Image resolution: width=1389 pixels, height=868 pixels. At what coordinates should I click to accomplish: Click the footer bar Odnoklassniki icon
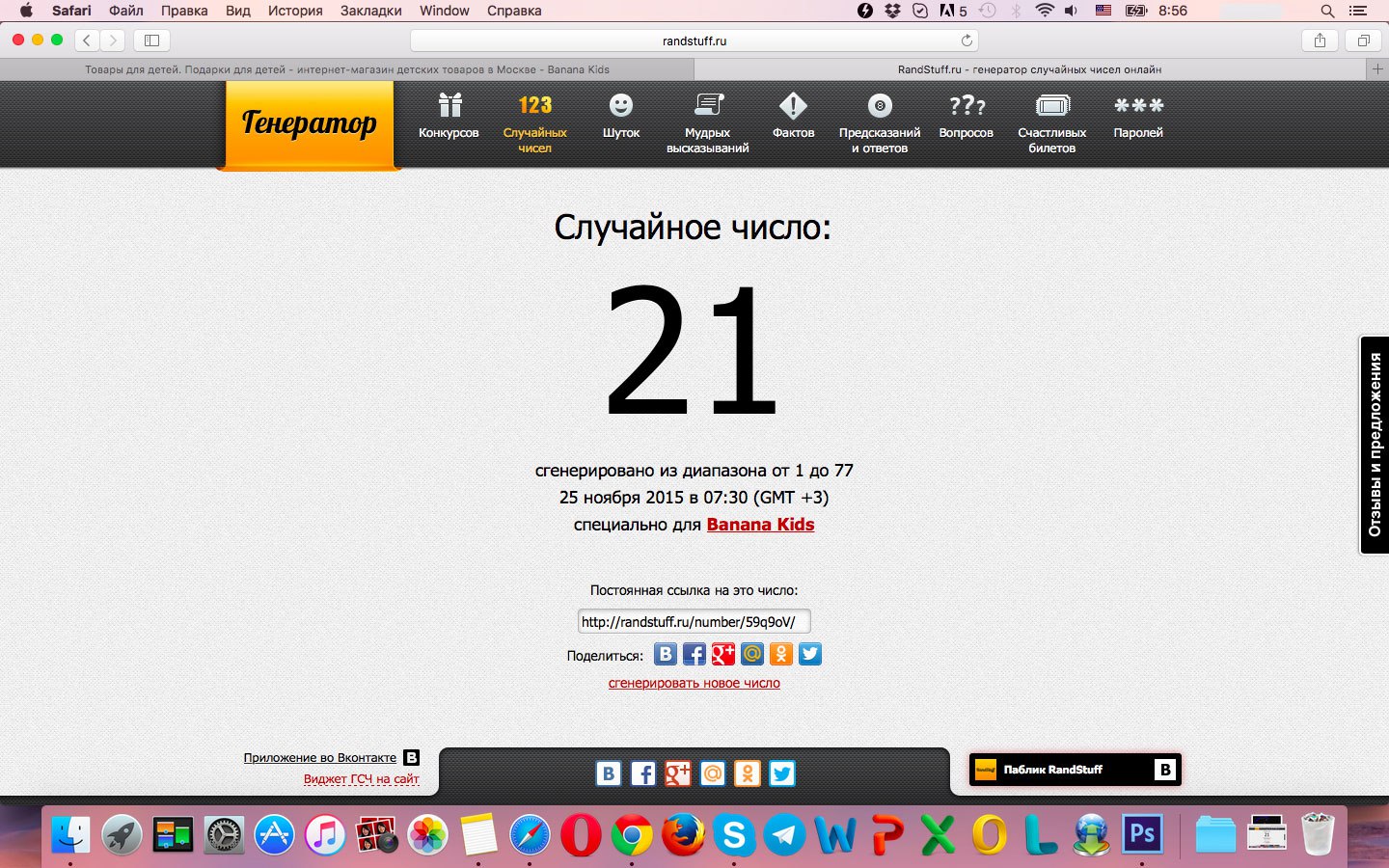748,773
